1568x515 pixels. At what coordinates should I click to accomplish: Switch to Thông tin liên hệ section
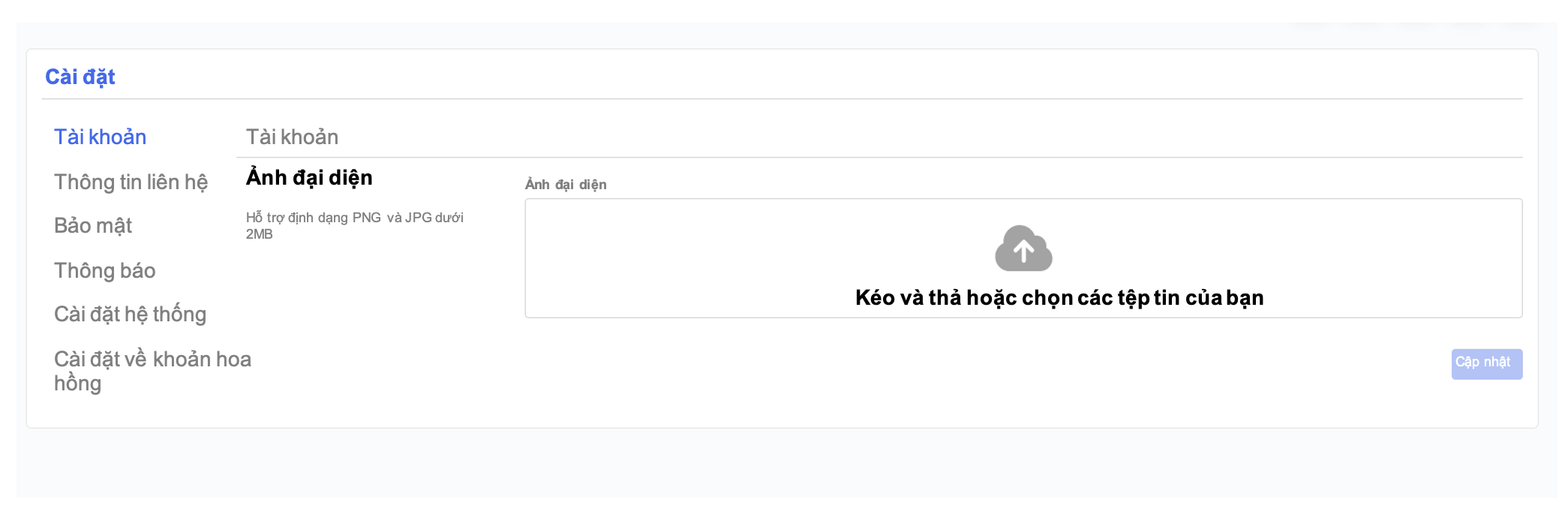pyautogui.click(x=131, y=182)
